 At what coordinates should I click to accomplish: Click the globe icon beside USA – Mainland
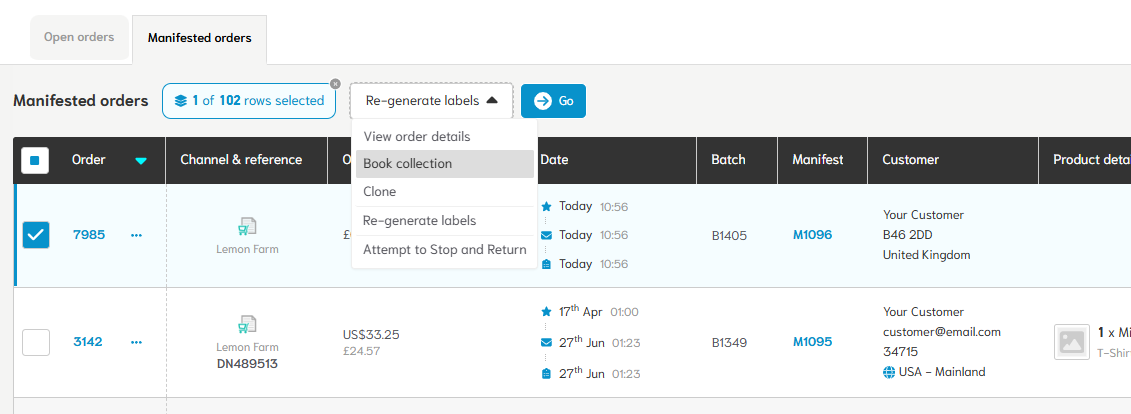click(889, 373)
